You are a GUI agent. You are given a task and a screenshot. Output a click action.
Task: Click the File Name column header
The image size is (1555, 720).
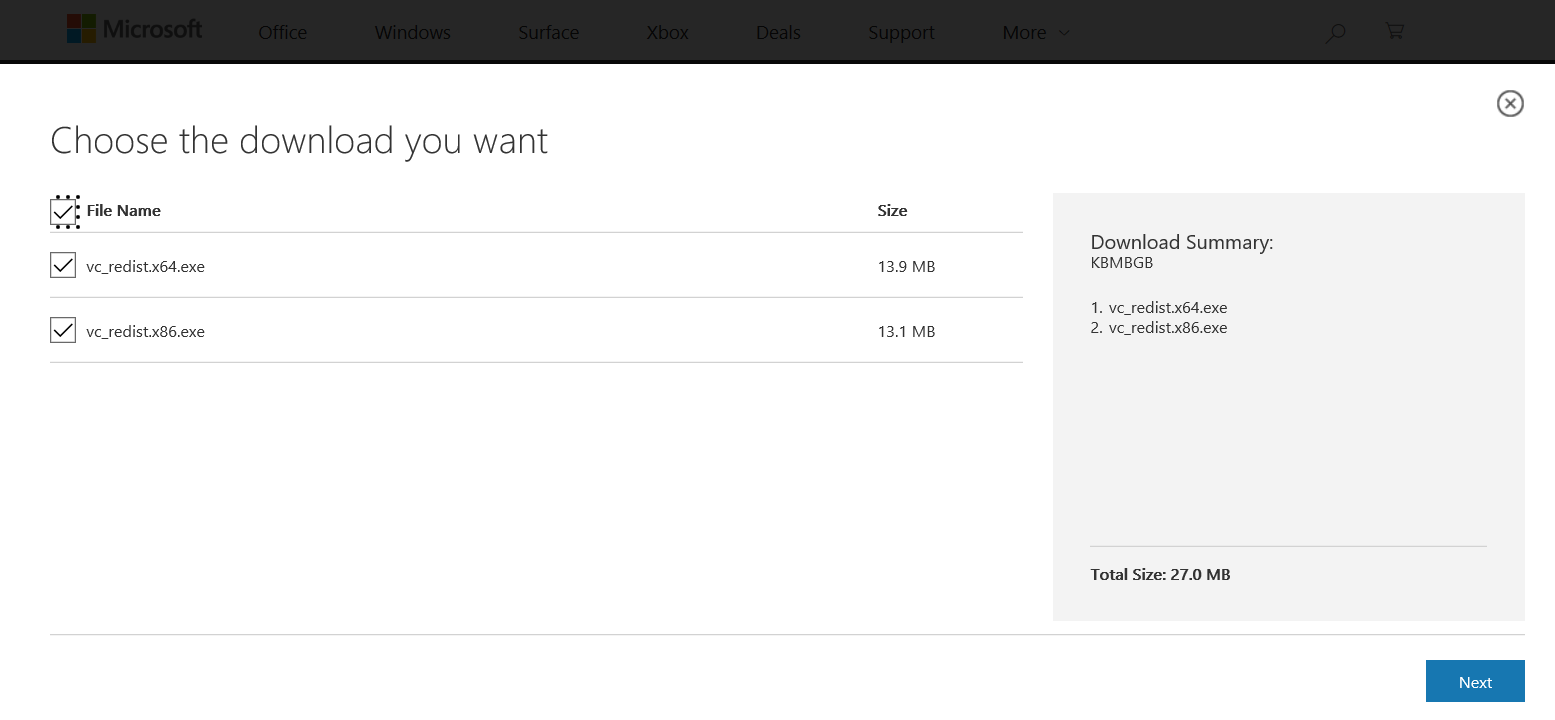pos(124,211)
